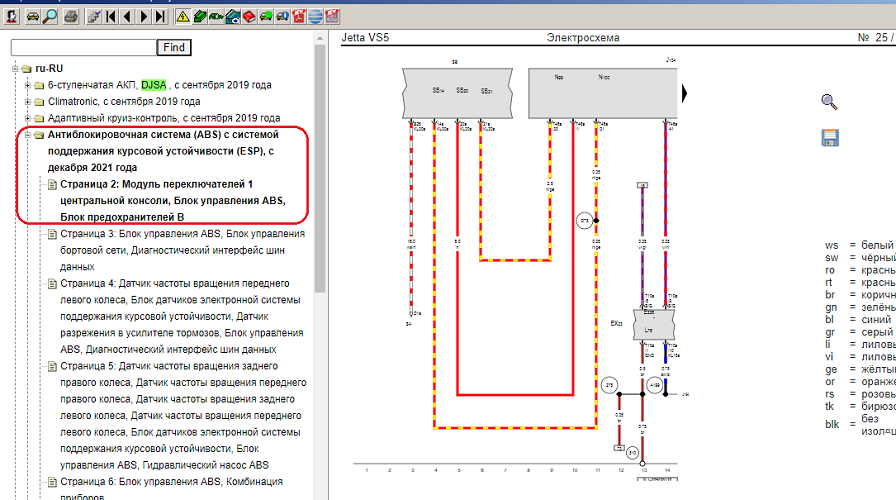
Task: Open Страница 5: Датчик частоты вращения заднего
Action: [183, 415]
